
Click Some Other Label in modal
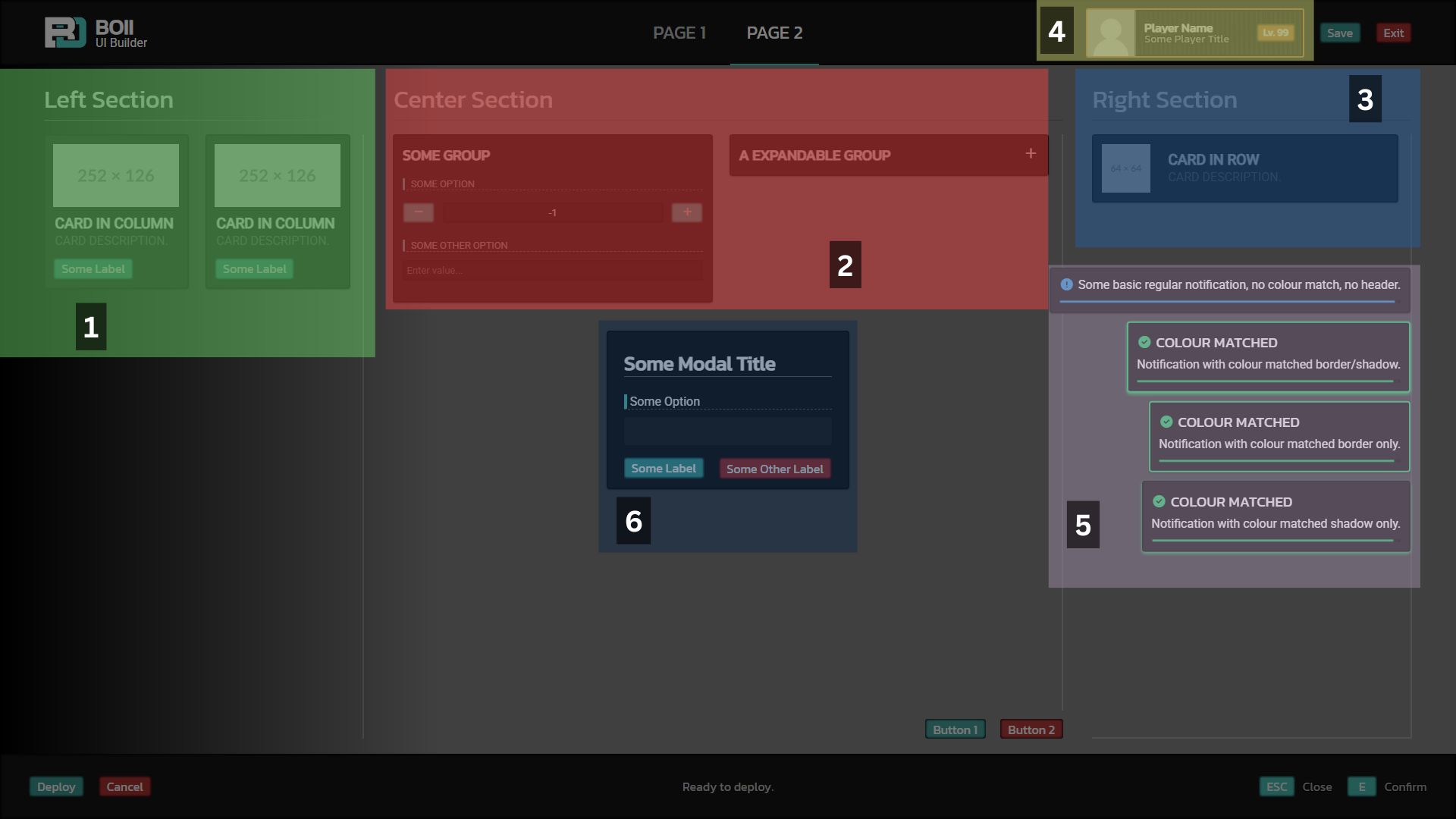[x=774, y=469]
